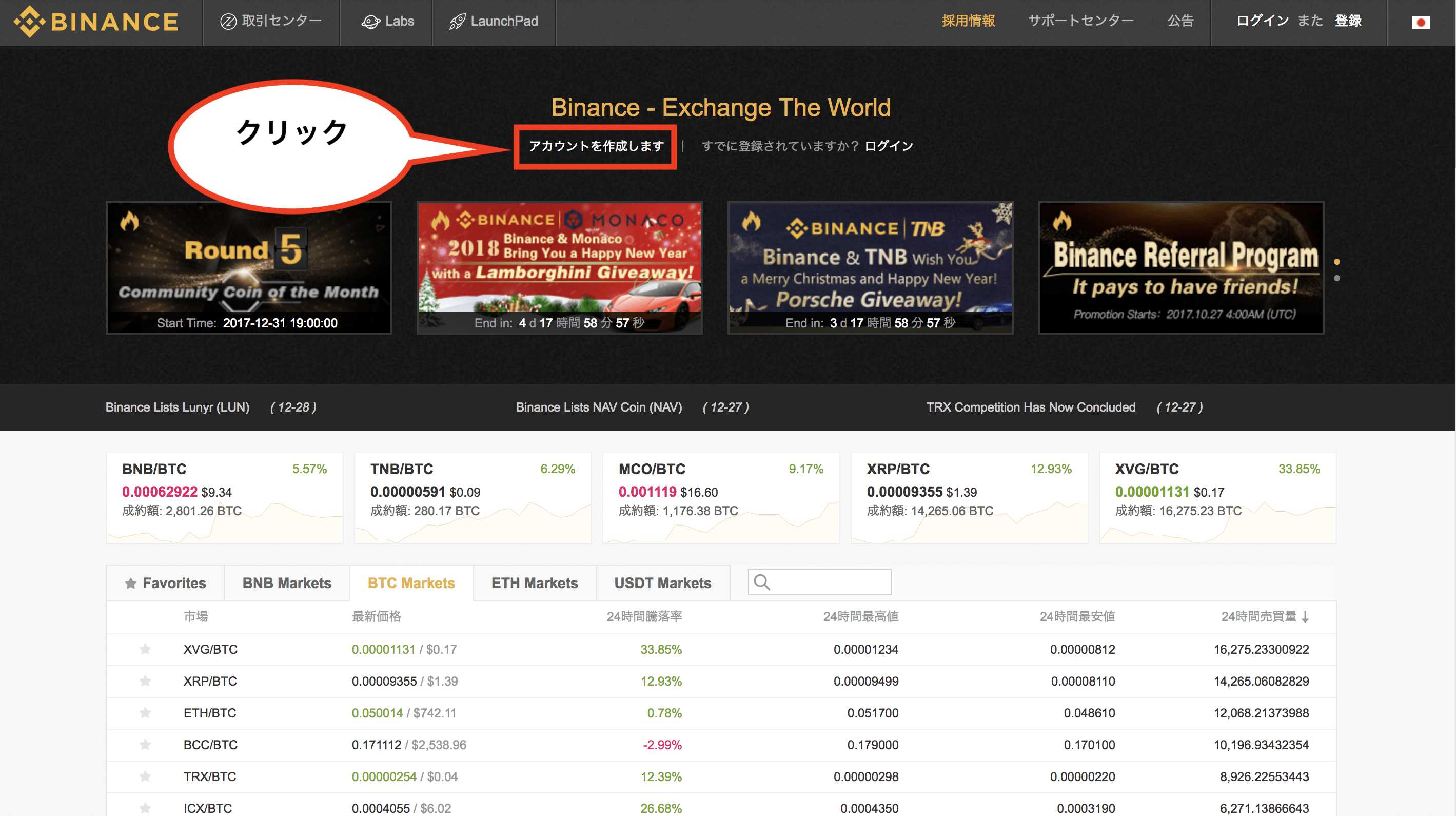Click the search magnifier icon
Screen dimensions: 1456x816
762,582
